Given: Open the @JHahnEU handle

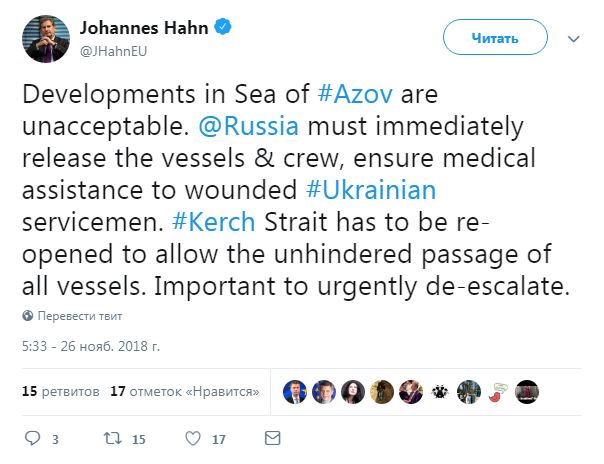Looking at the screenshot, I should 112,49.
